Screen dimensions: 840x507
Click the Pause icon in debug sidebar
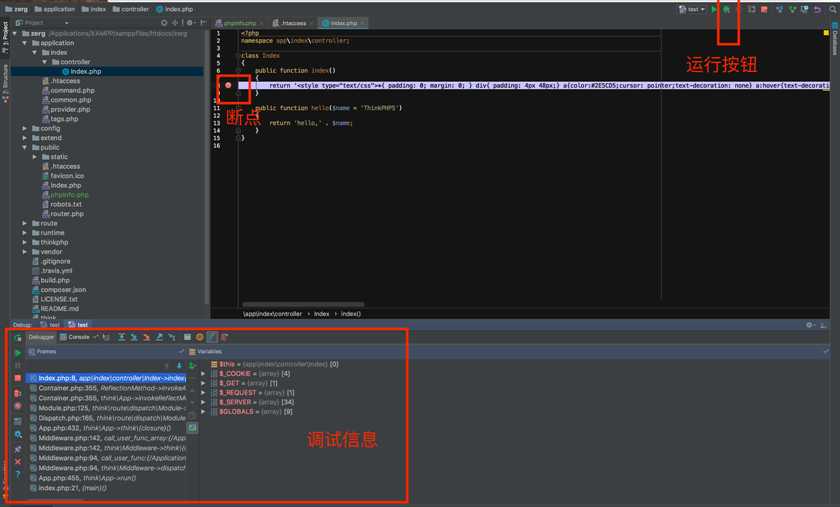coord(18,365)
